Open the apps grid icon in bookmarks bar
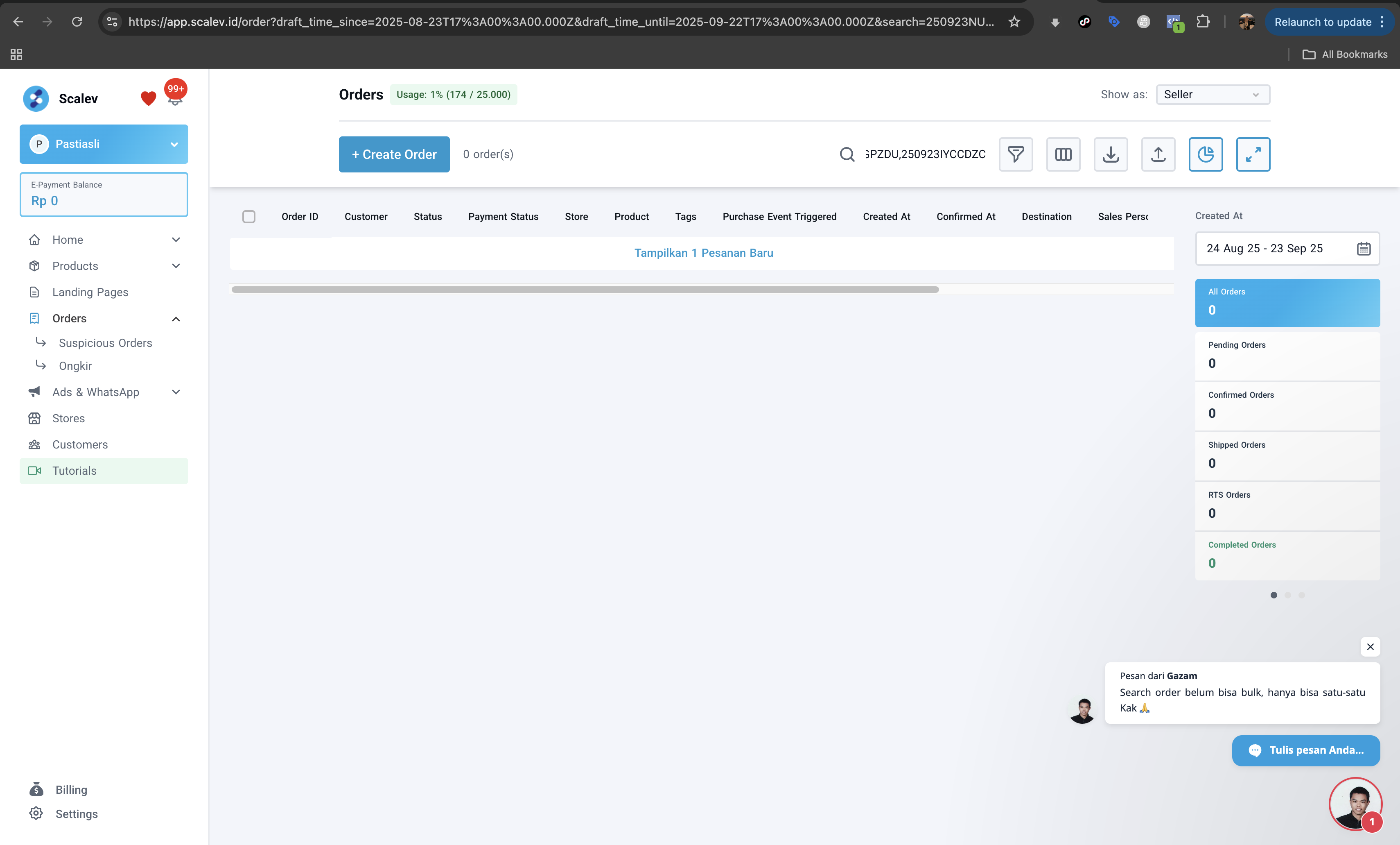 tap(16, 54)
